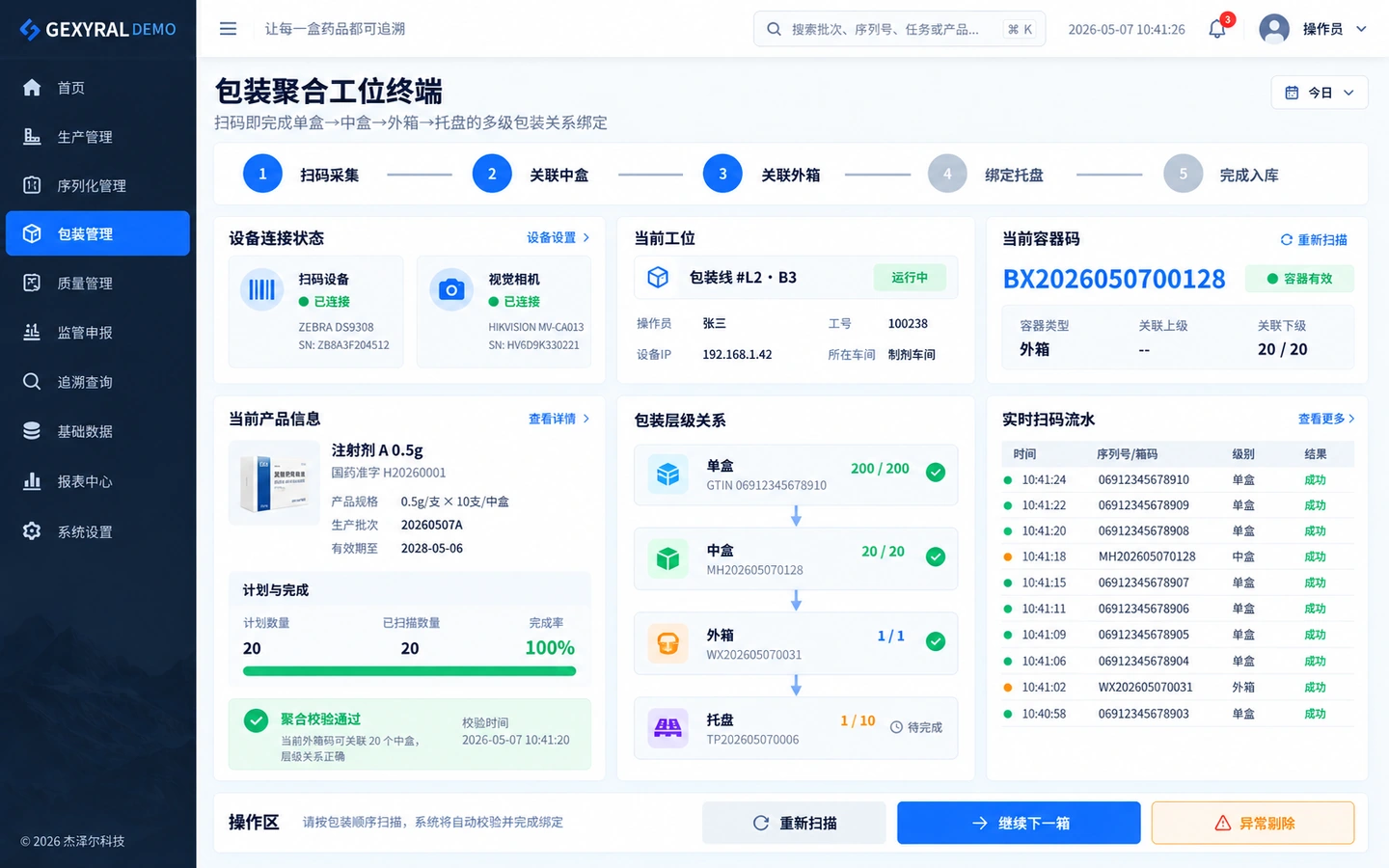Open 监管申报 in the sidebar

tap(97, 332)
